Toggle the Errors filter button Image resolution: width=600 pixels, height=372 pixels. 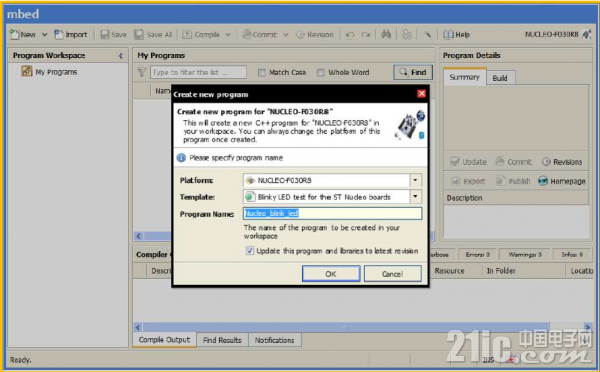pos(477,254)
